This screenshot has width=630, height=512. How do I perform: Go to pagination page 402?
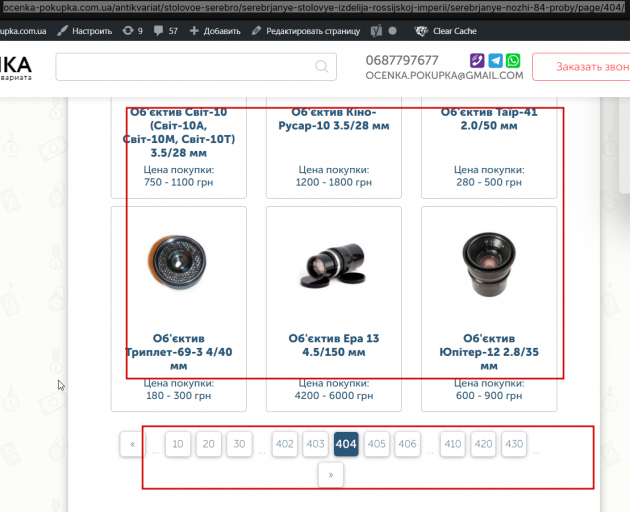coord(285,444)
